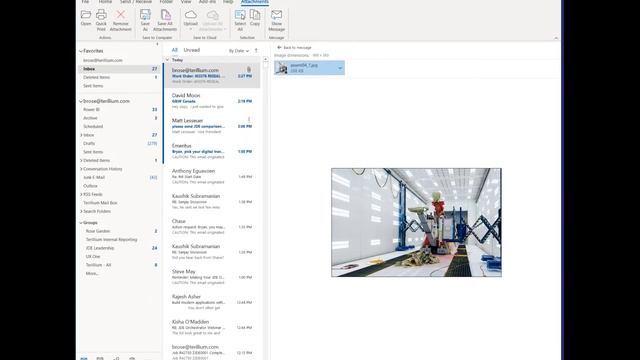Open the Folder ribbon tab
This screenshot has height=360, width=640.
coord(166,2)
